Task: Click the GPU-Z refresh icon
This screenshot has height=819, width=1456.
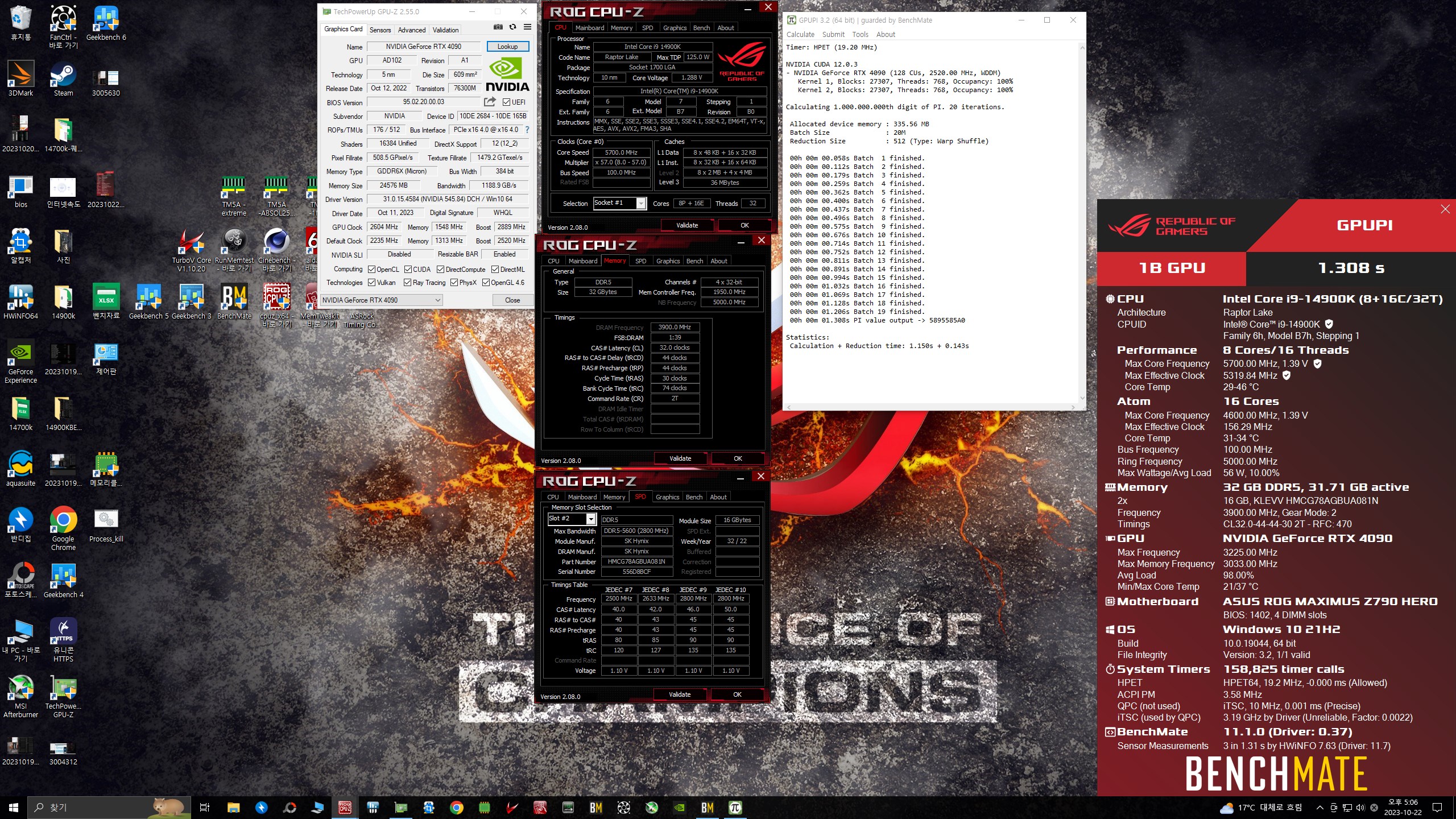Action: [x=512, y=27]
